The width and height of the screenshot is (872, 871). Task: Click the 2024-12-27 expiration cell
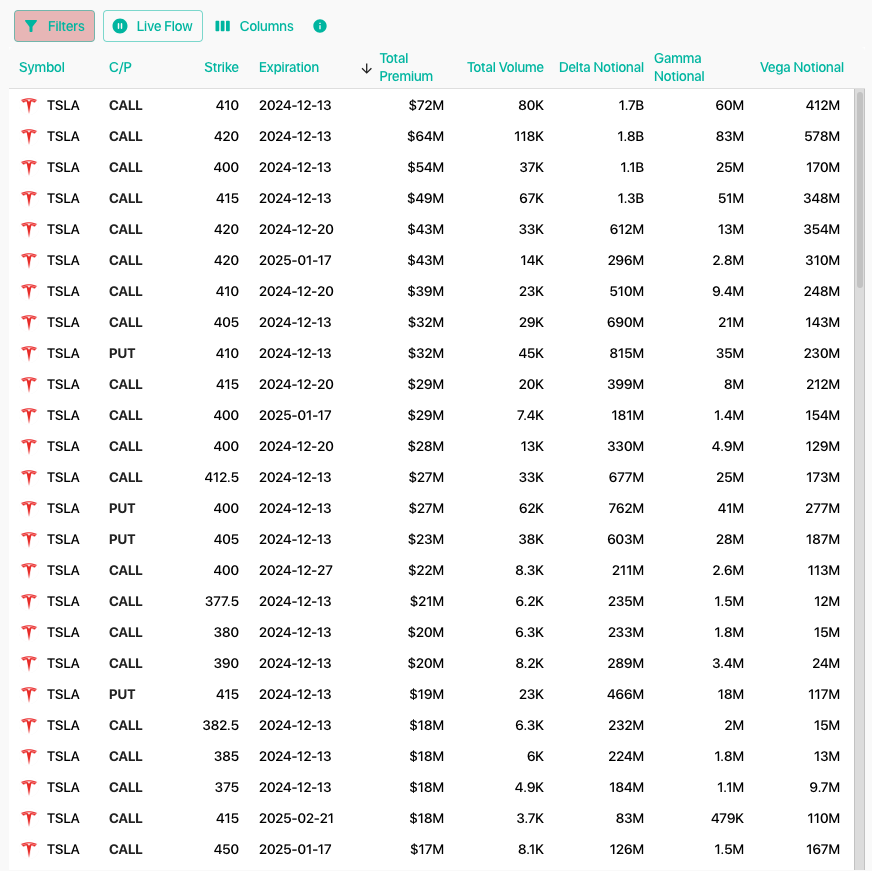296,570
